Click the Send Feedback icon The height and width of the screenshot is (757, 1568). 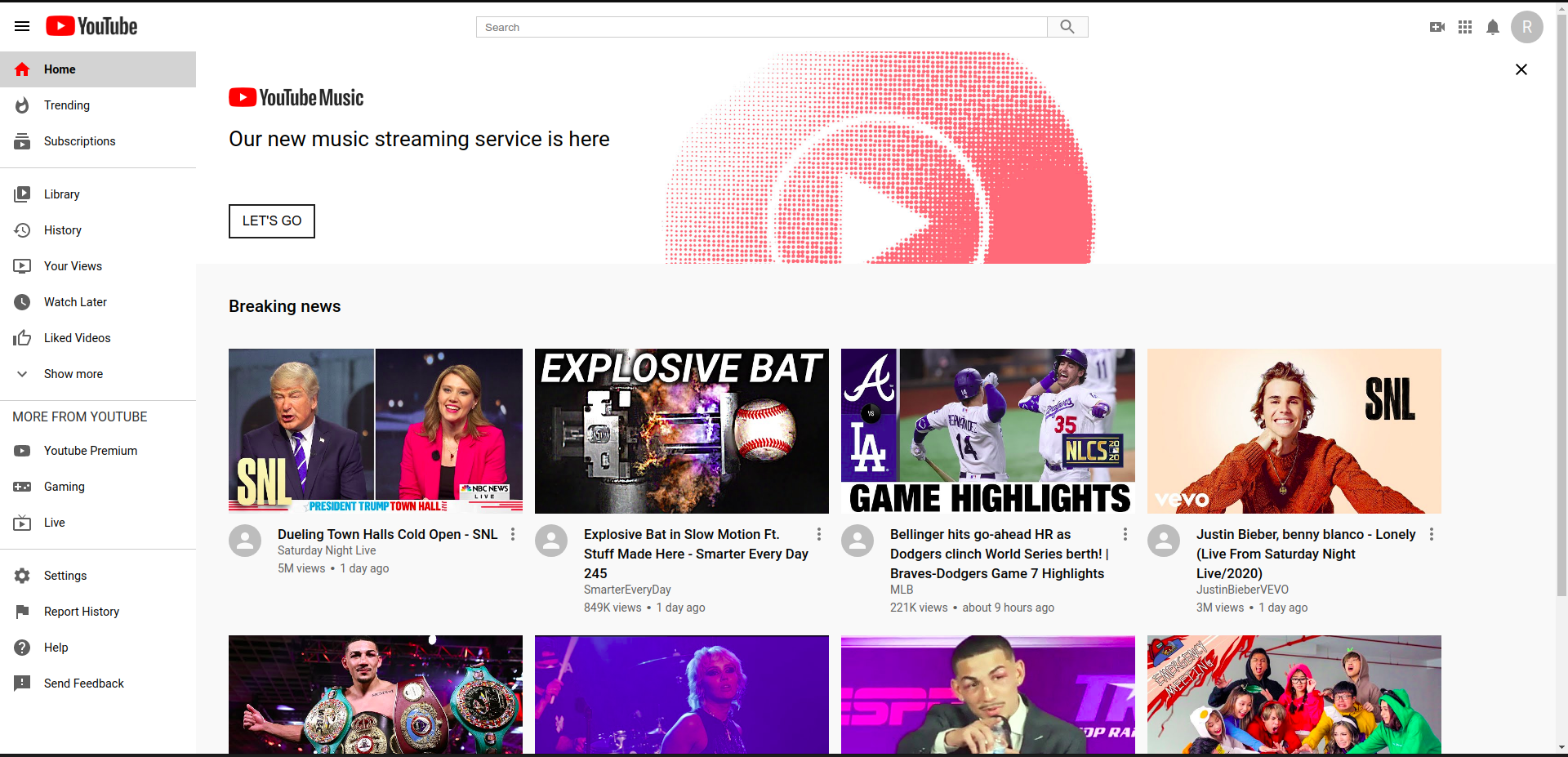point(22,684)
